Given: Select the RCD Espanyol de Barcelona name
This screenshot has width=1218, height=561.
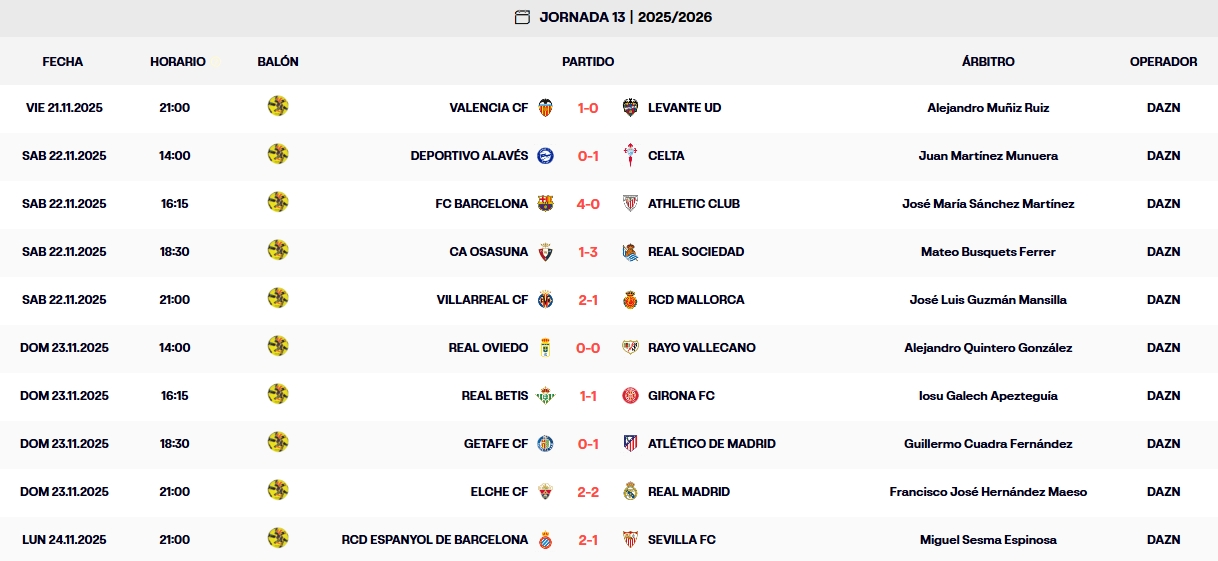Looking at the screenshot, I should click(435, 540).
